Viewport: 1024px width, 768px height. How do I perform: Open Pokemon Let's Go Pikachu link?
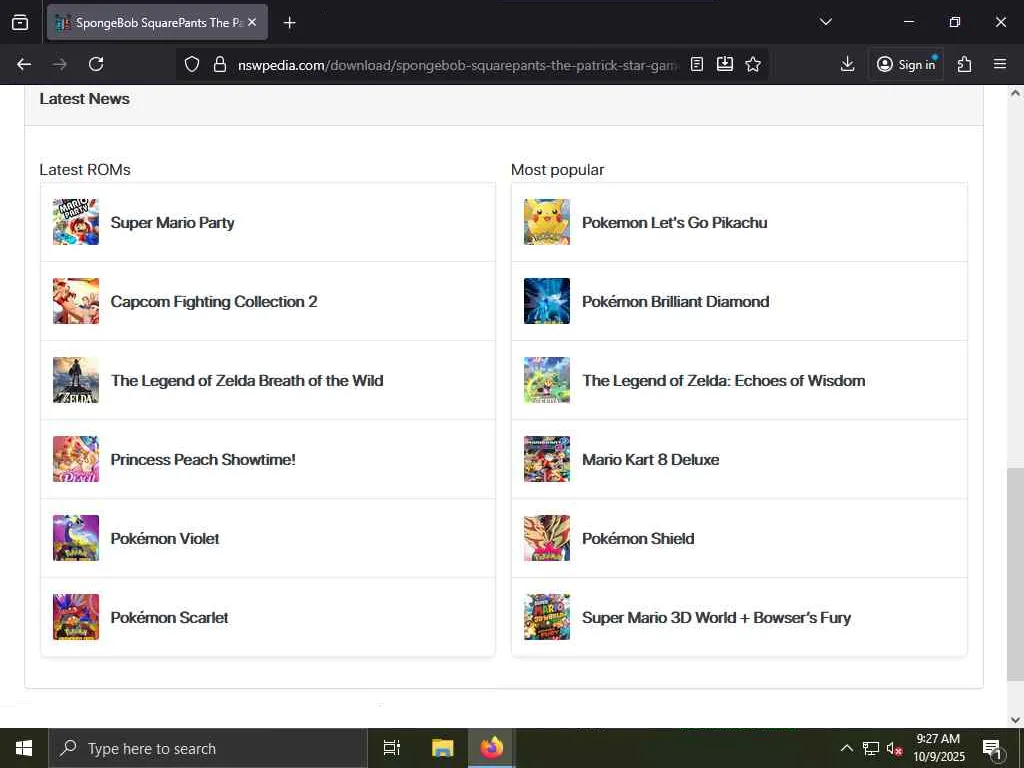click(x=675, y=223)
